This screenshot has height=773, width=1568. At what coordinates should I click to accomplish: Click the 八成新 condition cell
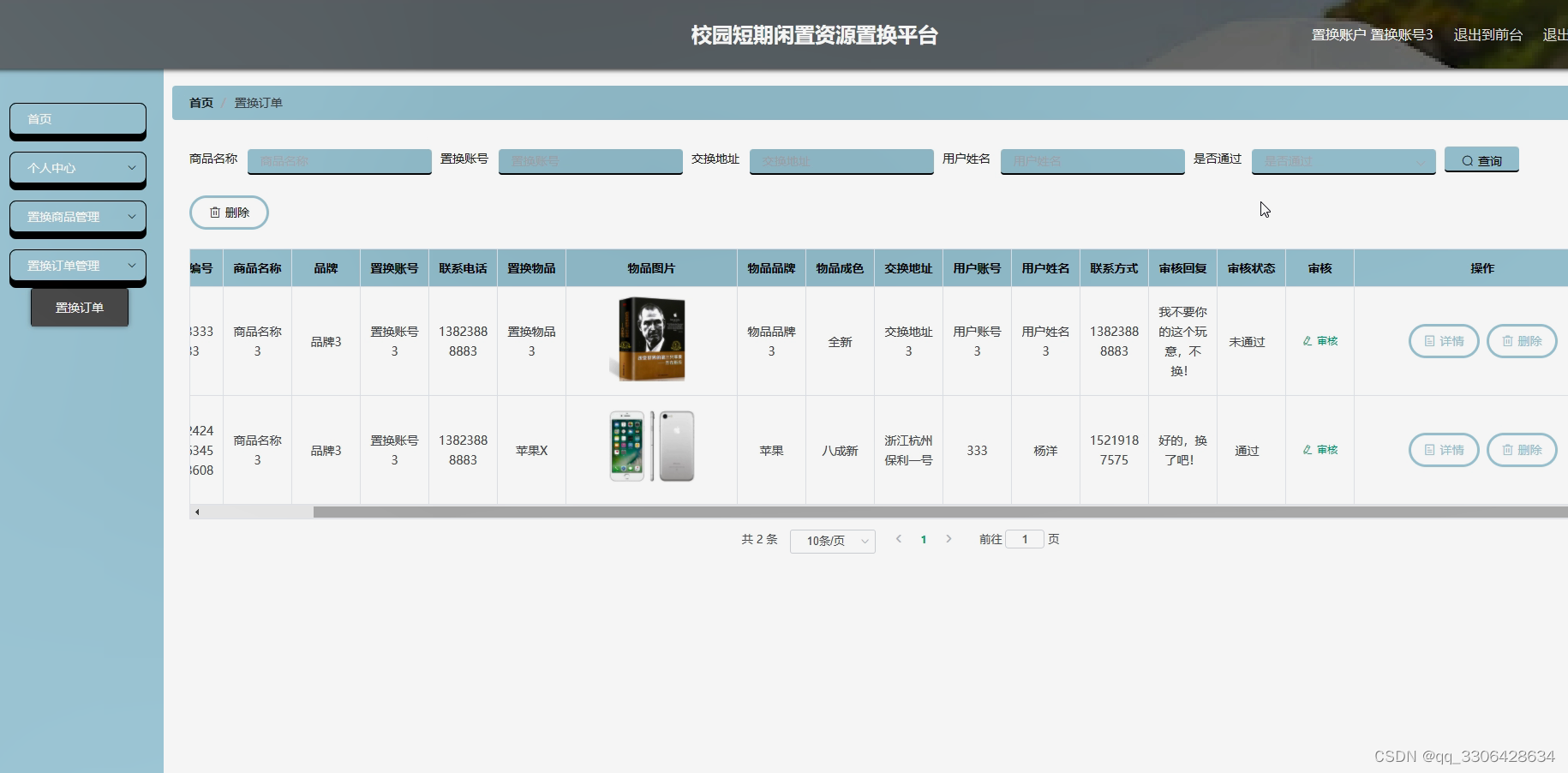840,451
